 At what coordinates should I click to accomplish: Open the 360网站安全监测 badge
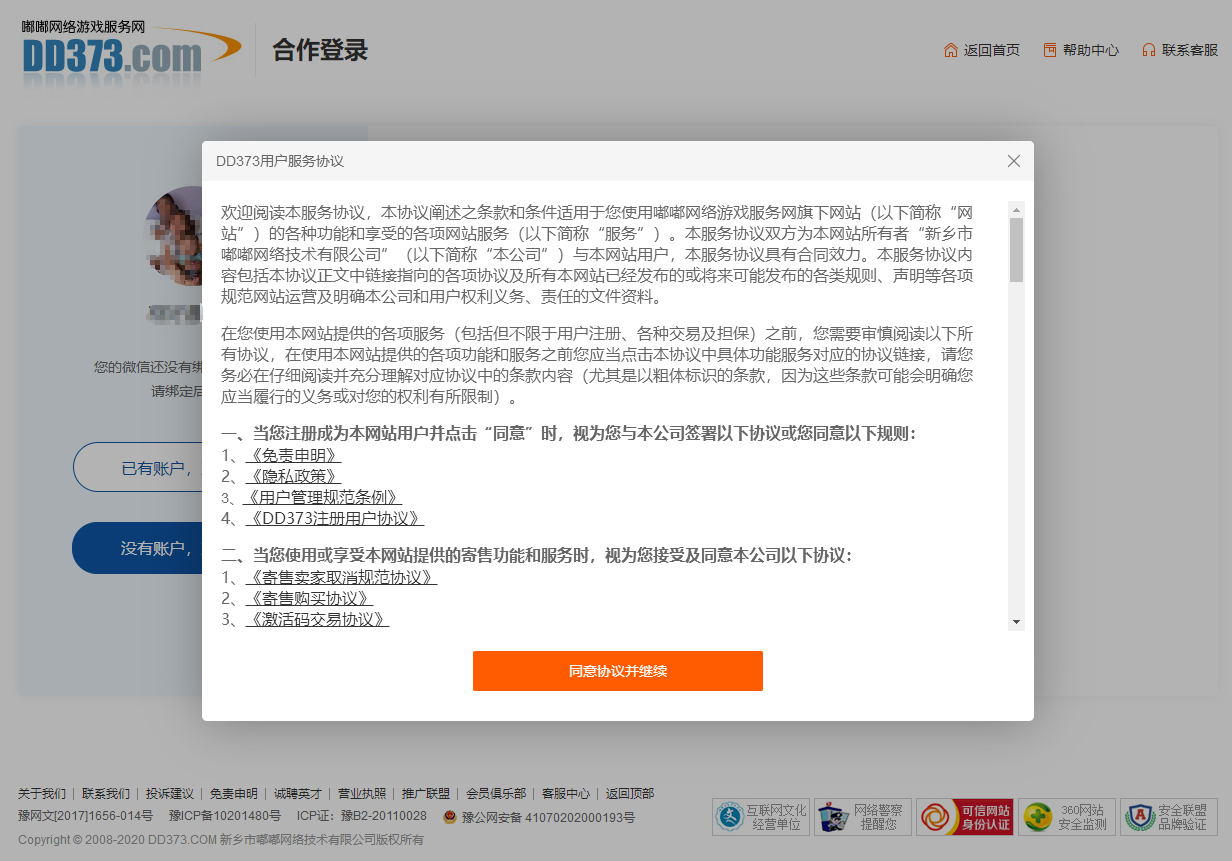tap(1067, 817)
